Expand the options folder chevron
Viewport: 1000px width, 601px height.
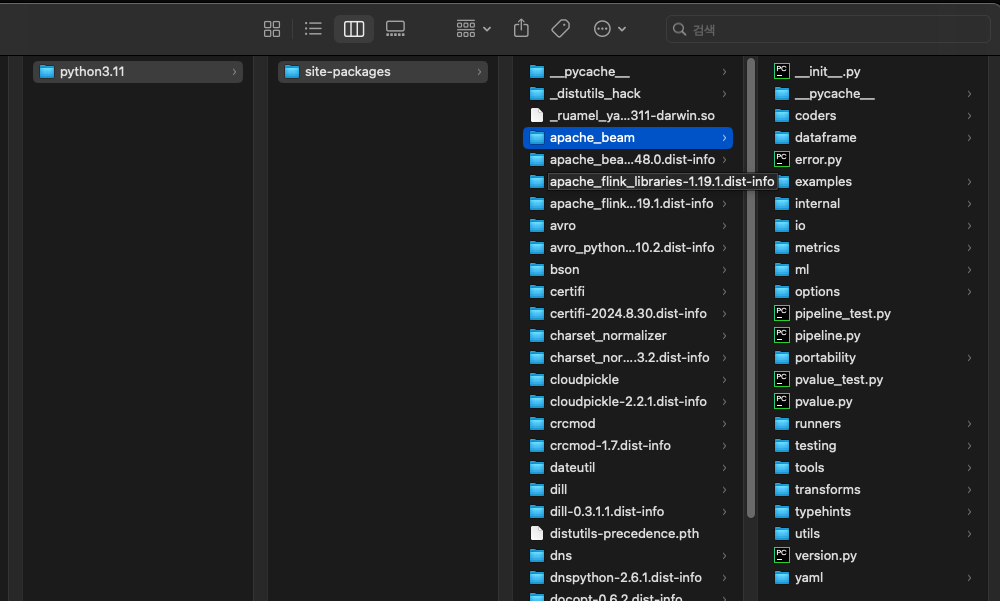(969, 292)
